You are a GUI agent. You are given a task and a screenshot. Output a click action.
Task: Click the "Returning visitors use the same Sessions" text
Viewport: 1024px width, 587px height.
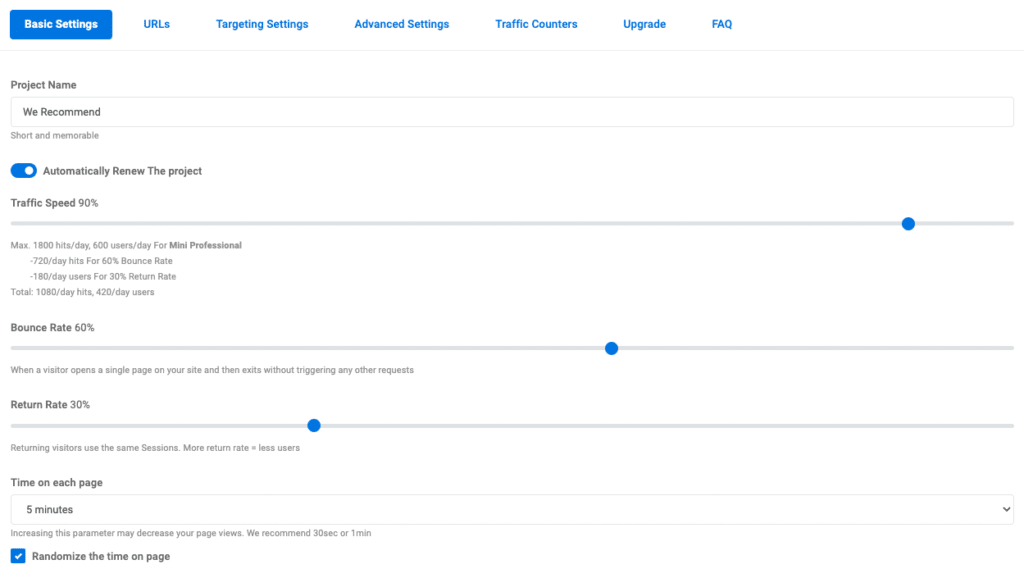[x=155, y=448]
